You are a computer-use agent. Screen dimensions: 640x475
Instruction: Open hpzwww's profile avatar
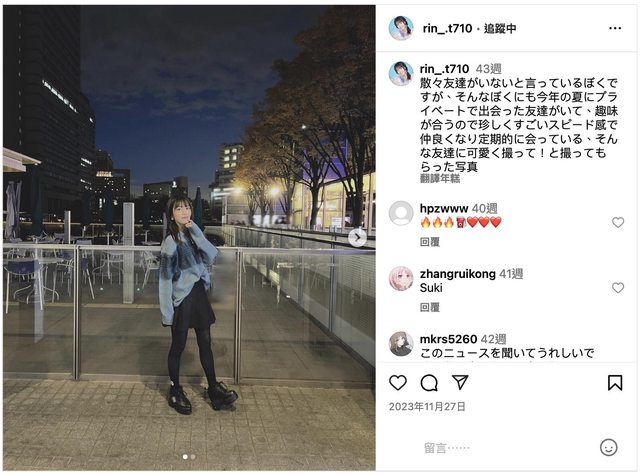tap(401, 213)
